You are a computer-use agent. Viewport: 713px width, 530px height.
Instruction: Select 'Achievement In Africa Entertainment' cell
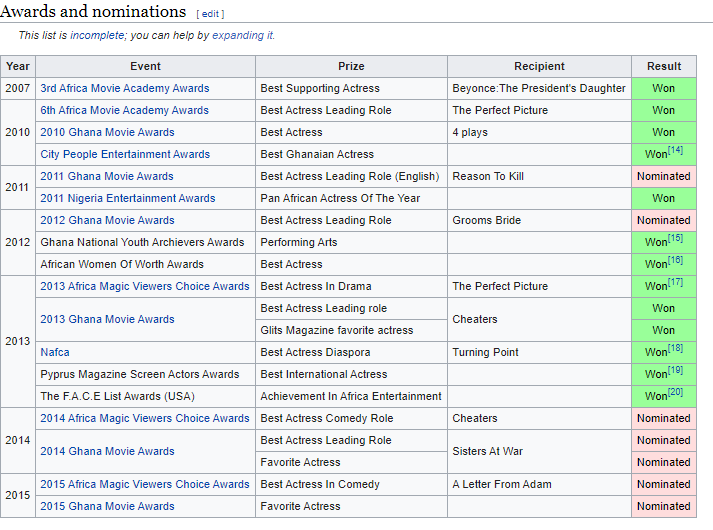click(x=351, y=396)
